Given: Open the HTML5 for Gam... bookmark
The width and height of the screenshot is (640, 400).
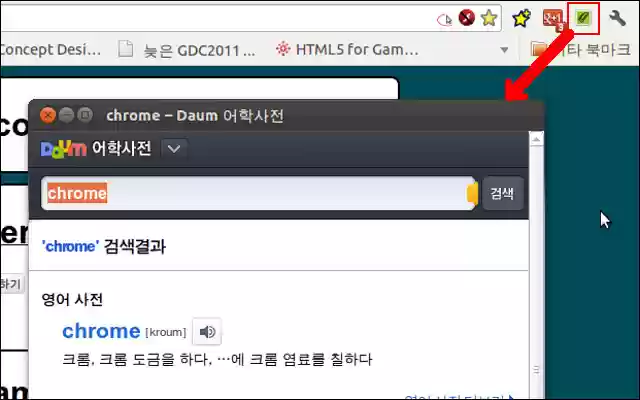Looking at the screenshot, I should point(347,49).
